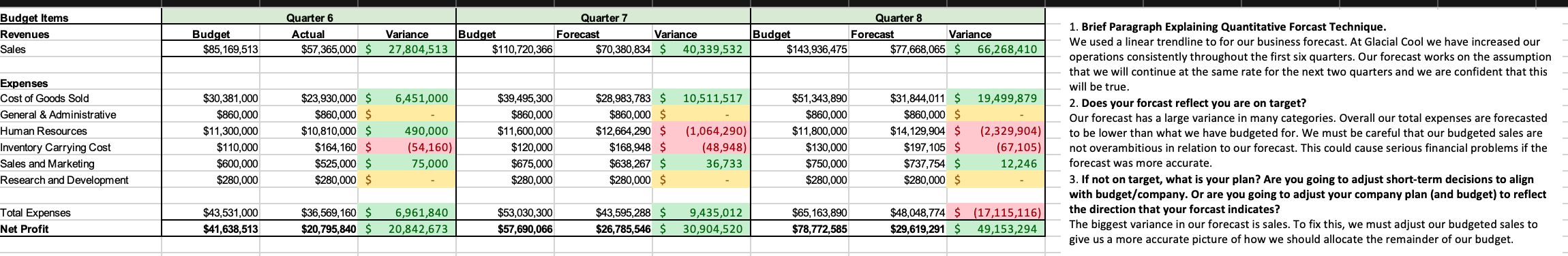The width and height of the screenshot is (1568, 256).
Task: Click total expenses variance (17,115,116)
Action: point(996,213)
